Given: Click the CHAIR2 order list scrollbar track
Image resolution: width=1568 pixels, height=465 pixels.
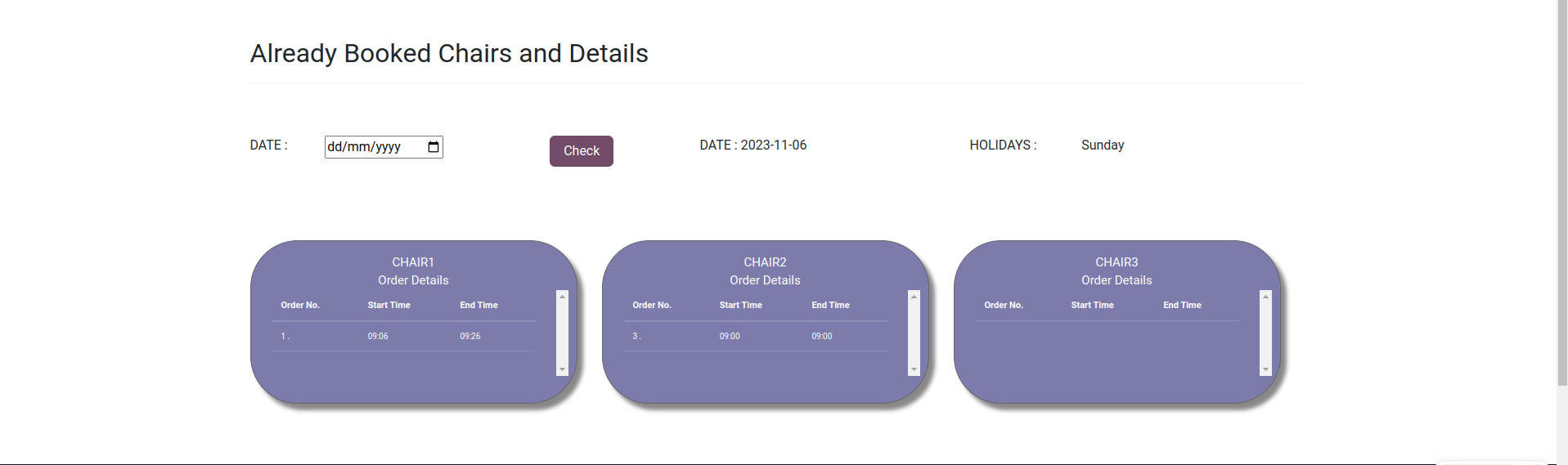Looking at the screenshot, I should [914, 333].
